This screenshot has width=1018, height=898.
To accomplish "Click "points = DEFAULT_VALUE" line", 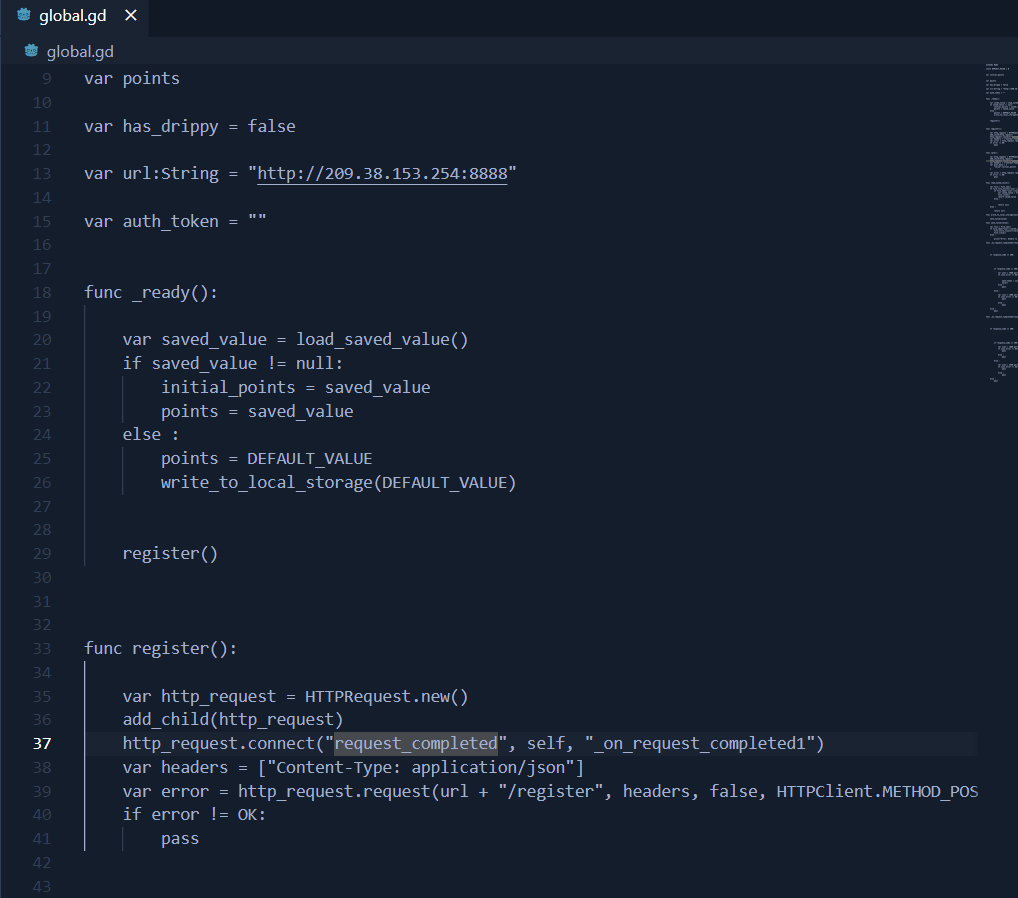I will pyautogui.click(x=266, y=459).
